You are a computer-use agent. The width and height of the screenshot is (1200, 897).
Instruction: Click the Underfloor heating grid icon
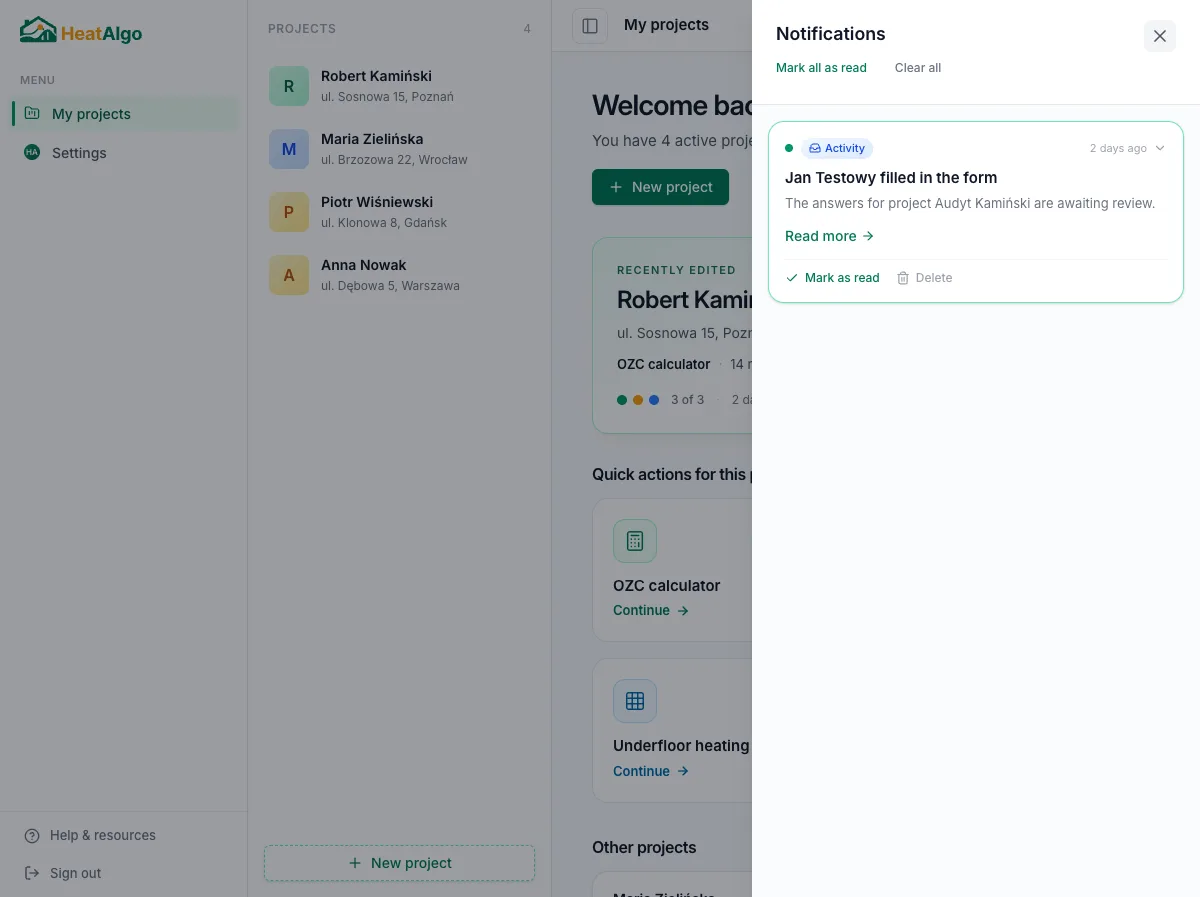coord(635,701)
